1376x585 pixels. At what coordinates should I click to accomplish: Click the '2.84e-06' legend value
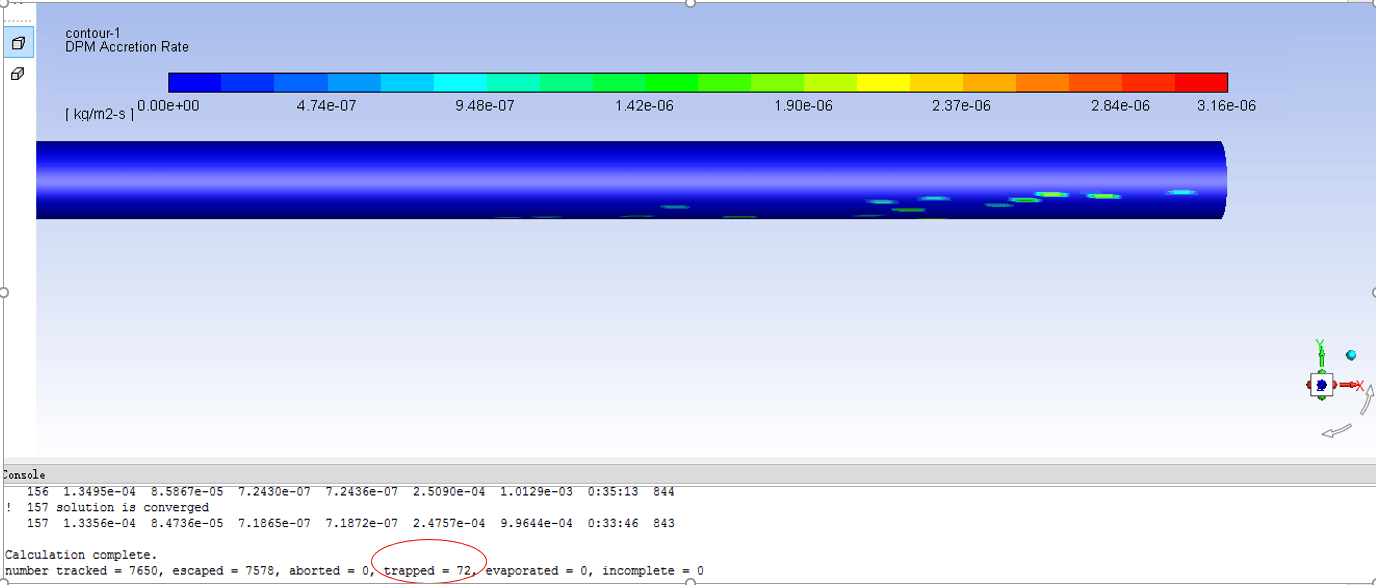click(x=1120, y=105)
